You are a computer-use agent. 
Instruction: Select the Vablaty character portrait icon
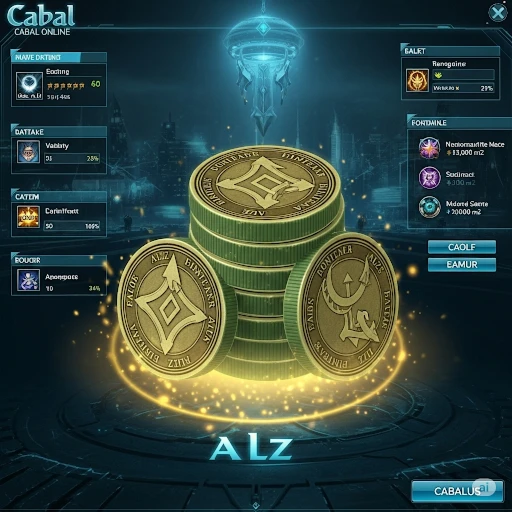[x=28, y=152]
